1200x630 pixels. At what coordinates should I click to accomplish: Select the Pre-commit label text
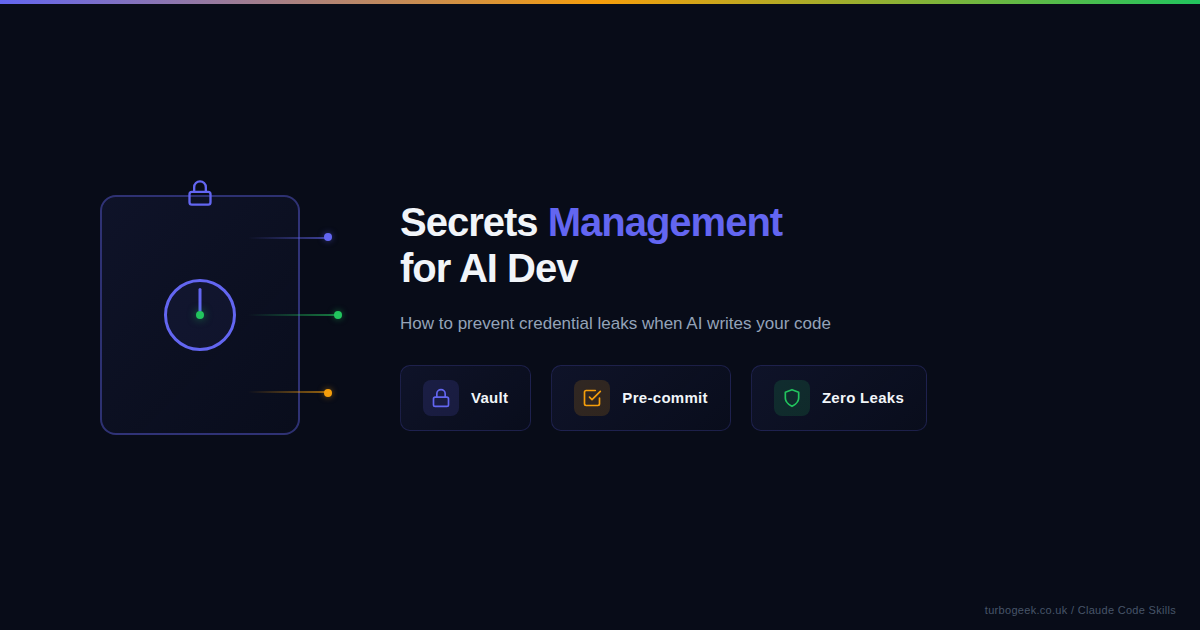[x=664, y=398]
